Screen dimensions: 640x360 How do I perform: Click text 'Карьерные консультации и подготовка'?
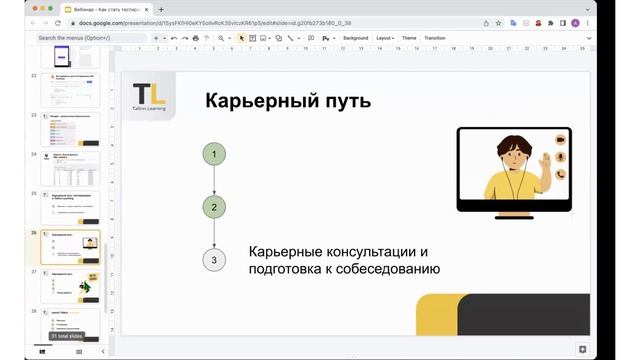coord(344,260)
